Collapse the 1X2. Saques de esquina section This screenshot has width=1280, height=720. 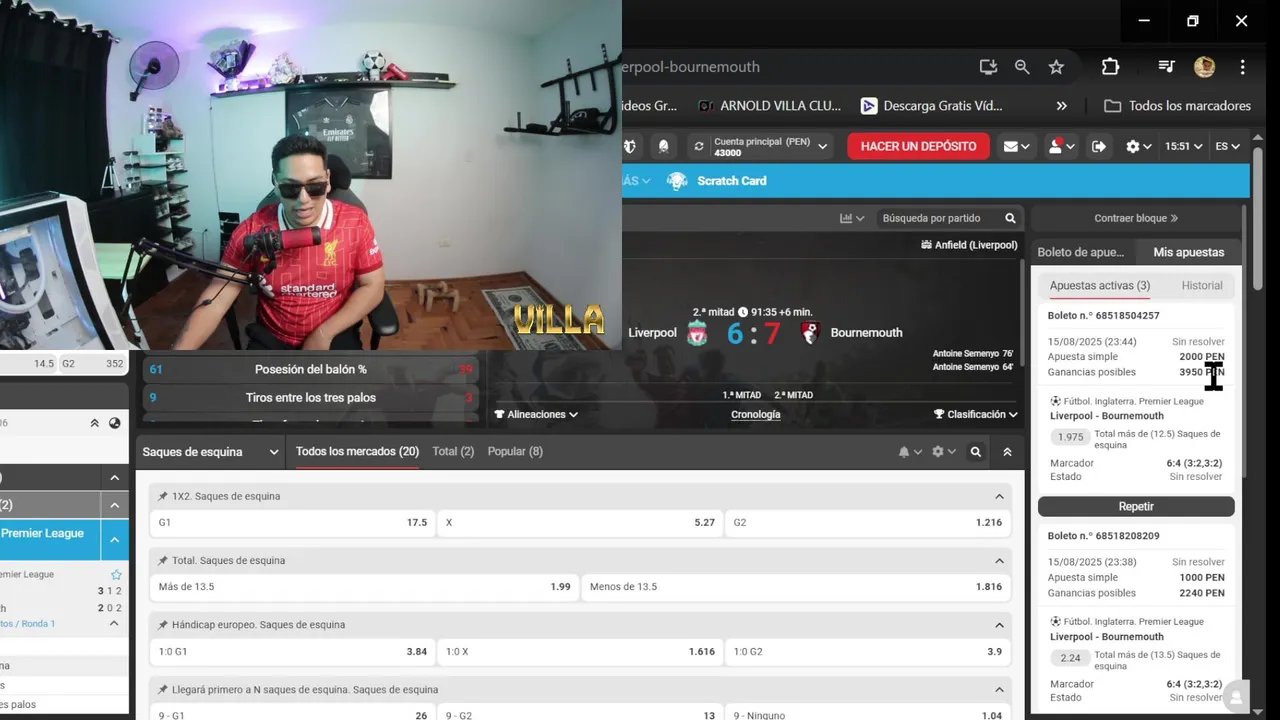click(999, 496)
